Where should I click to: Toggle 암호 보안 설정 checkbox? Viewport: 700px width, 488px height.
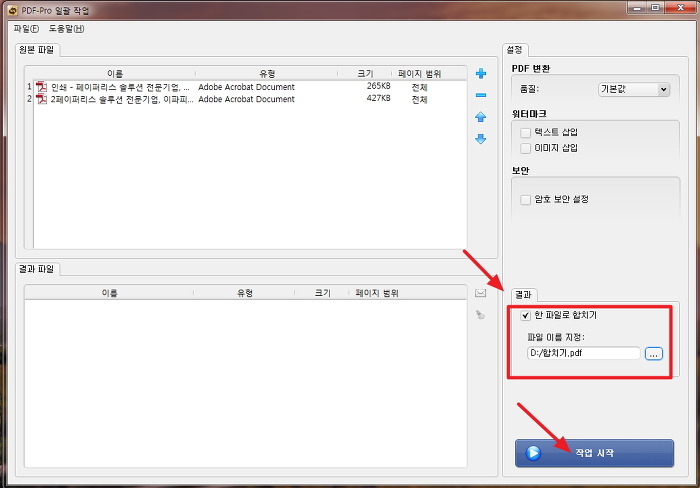(x=525, y=200)
